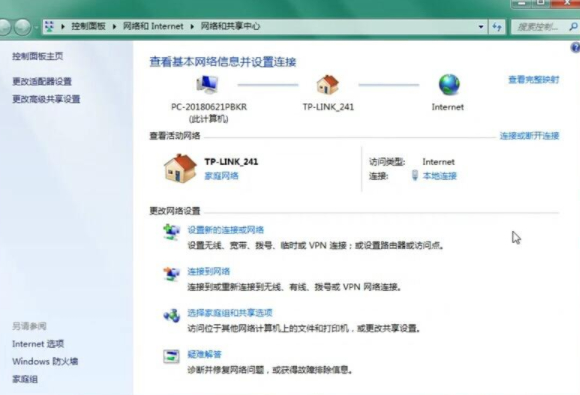
Task: Open 家庭组 in the sidebar
Action: (25, 379)
